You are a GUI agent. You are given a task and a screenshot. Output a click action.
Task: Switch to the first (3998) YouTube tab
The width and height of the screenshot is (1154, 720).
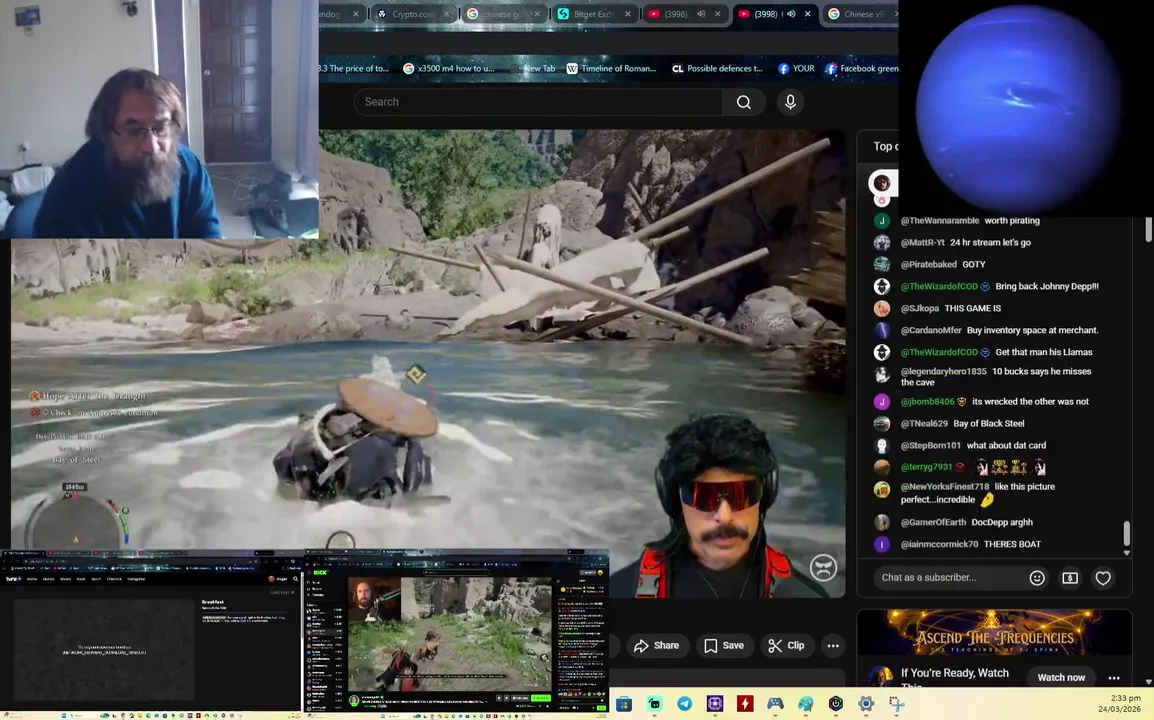pos(676,14)
